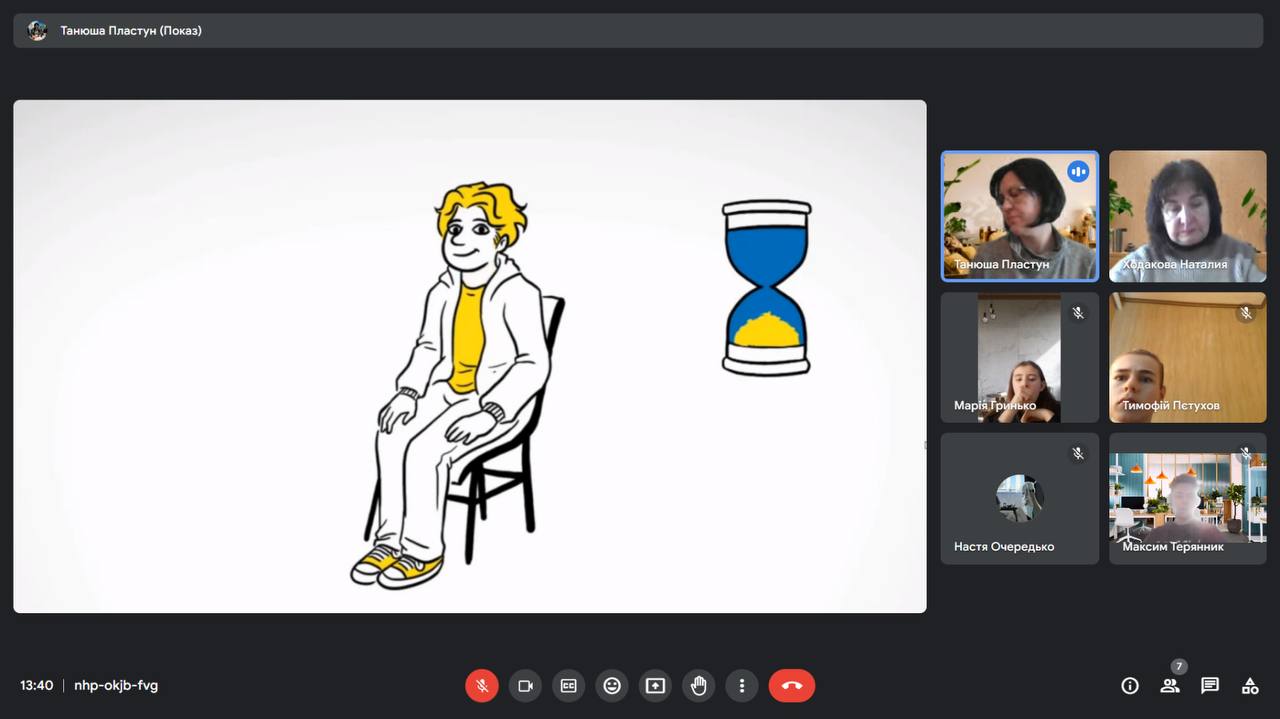The height and width of the screenshot is (719, 1280).
Task: Click the present screen icon
Action: pyautogui.click(x=655, y=686)
